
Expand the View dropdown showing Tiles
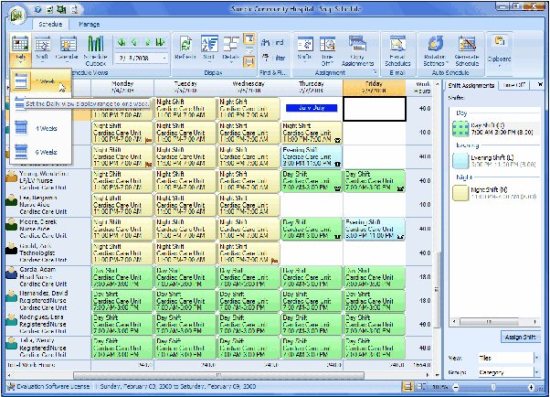click(536, 358)
